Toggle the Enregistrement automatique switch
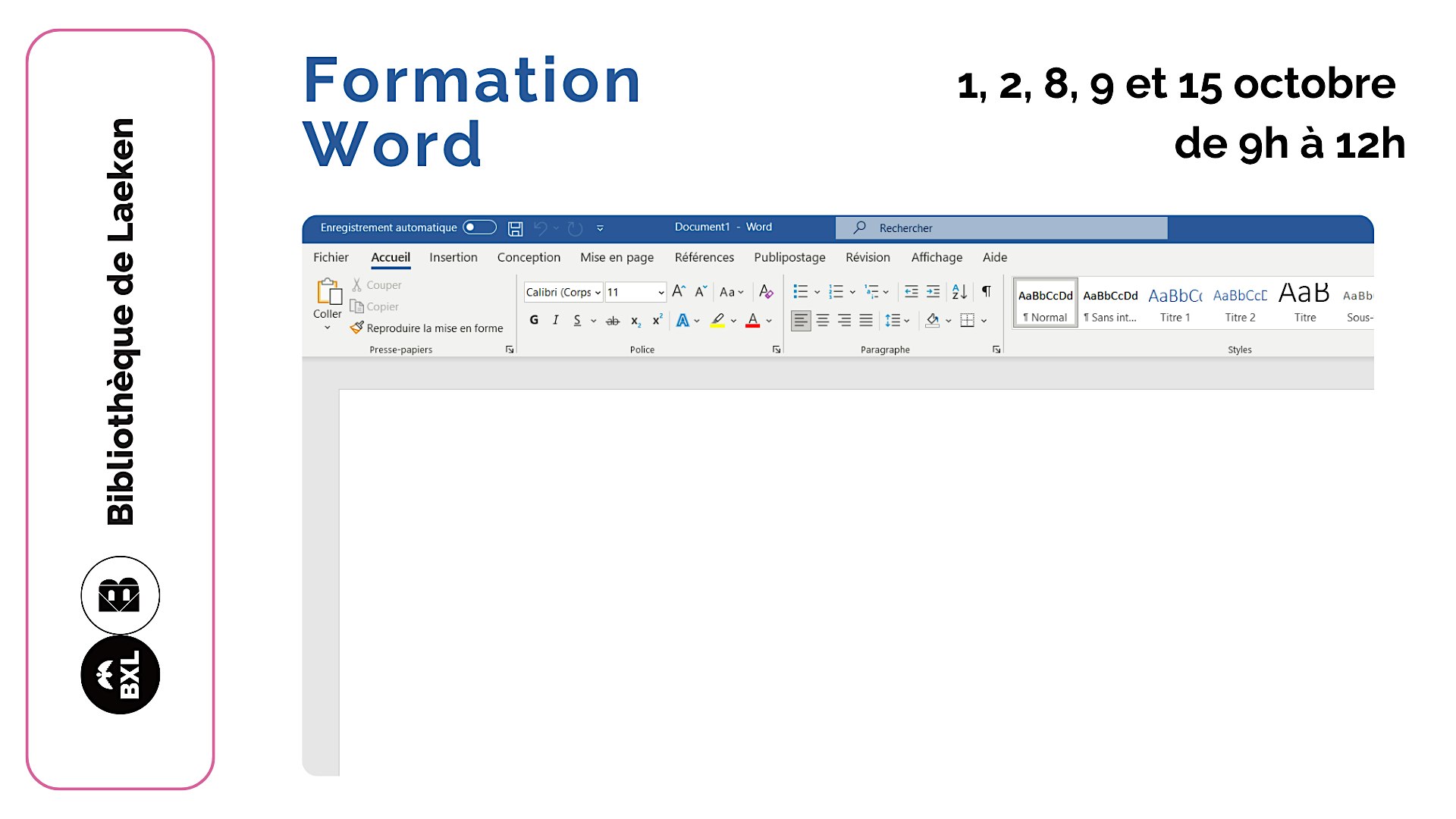This screenshot has height=819, width=1456. pyautogui.click(x=479, y=227)
